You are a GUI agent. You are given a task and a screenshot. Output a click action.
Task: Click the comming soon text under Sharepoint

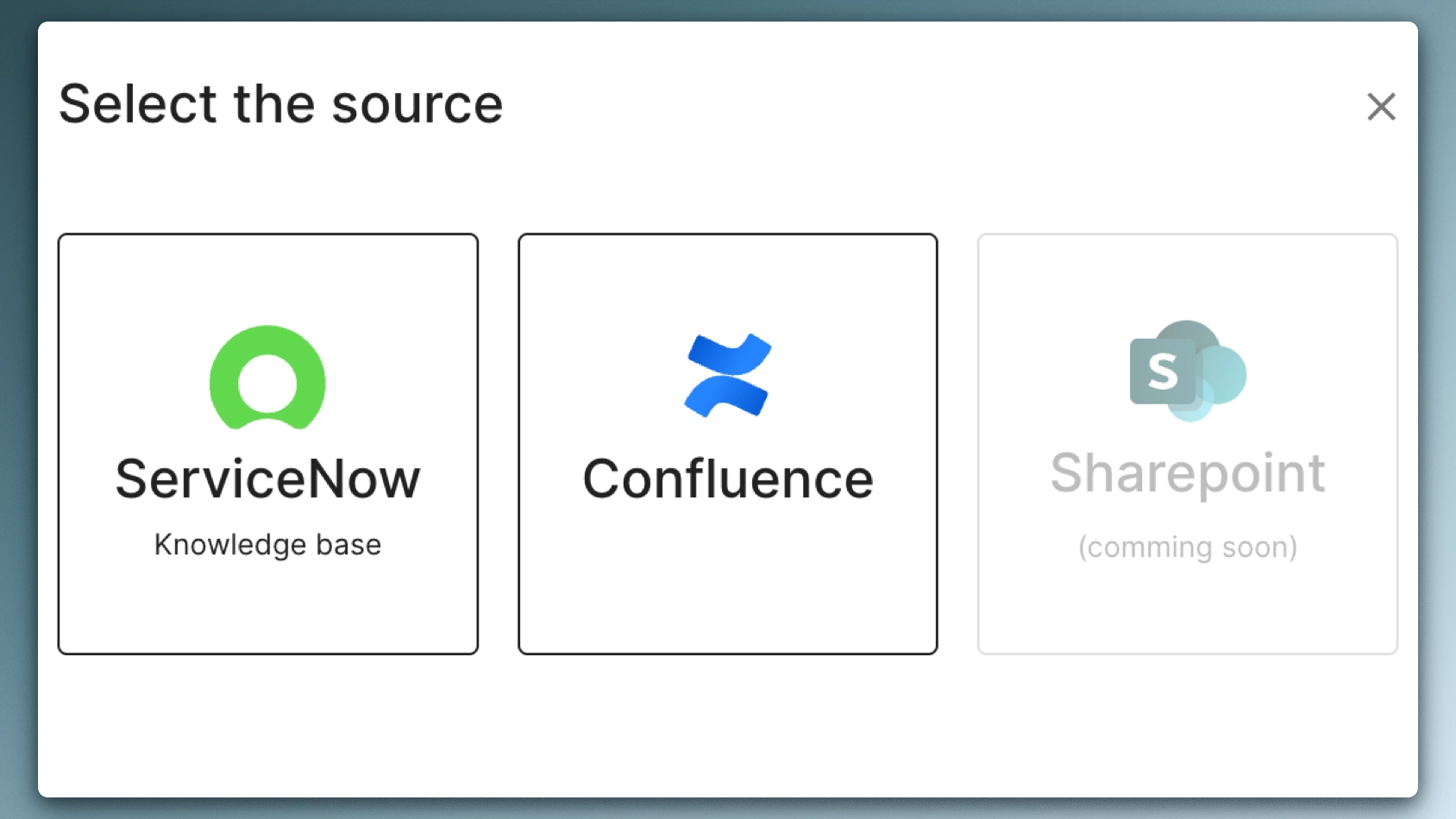pos(1188,547)
